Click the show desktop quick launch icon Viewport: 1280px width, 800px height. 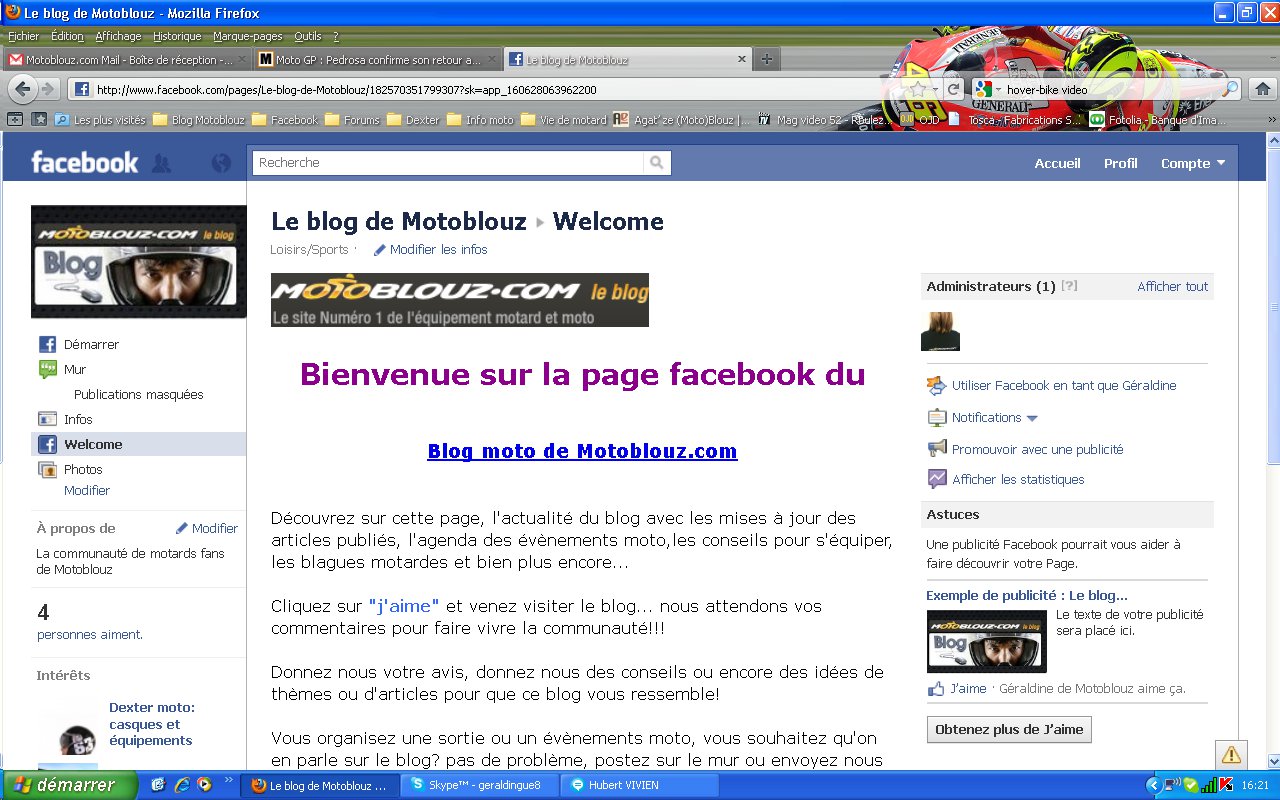(159, 785)
